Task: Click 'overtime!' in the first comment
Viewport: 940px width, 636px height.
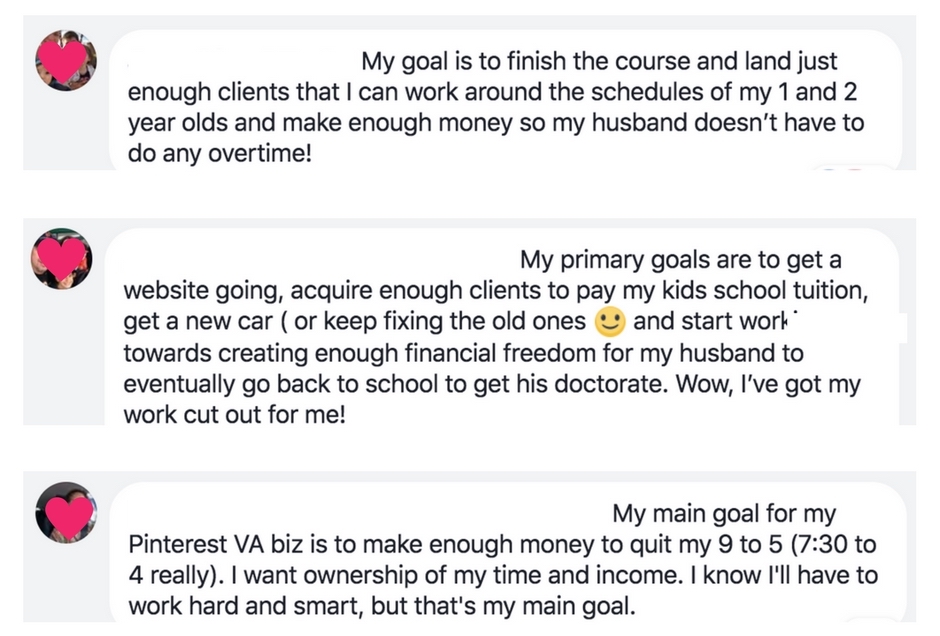Action: (260, 153)
